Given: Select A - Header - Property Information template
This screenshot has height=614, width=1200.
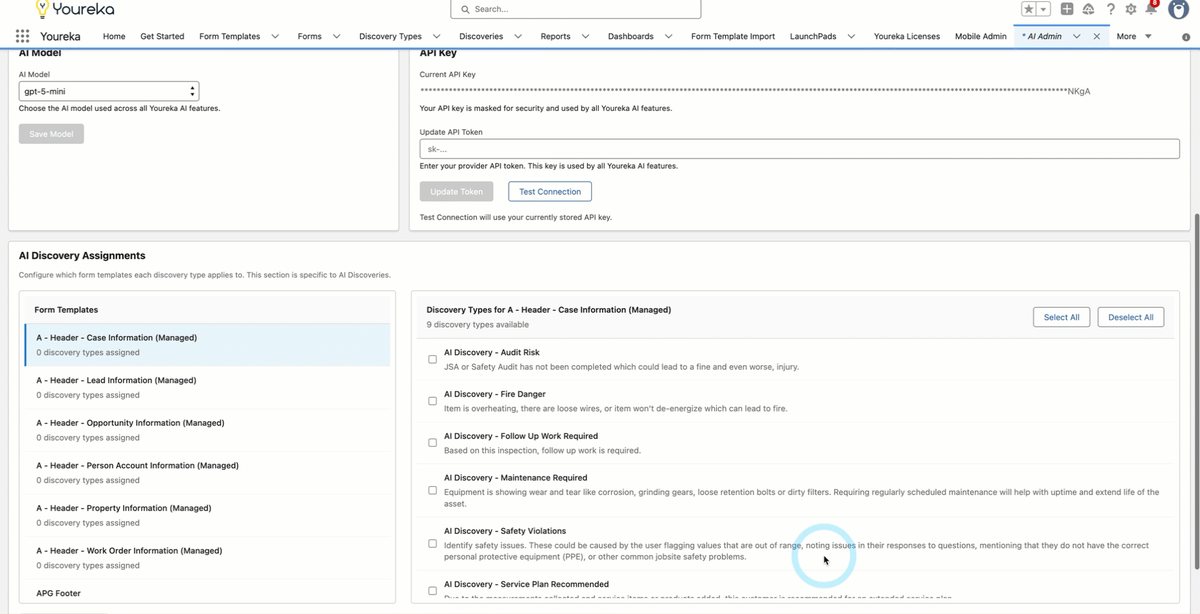Looking at the screenshot, I should coord(207,515).
